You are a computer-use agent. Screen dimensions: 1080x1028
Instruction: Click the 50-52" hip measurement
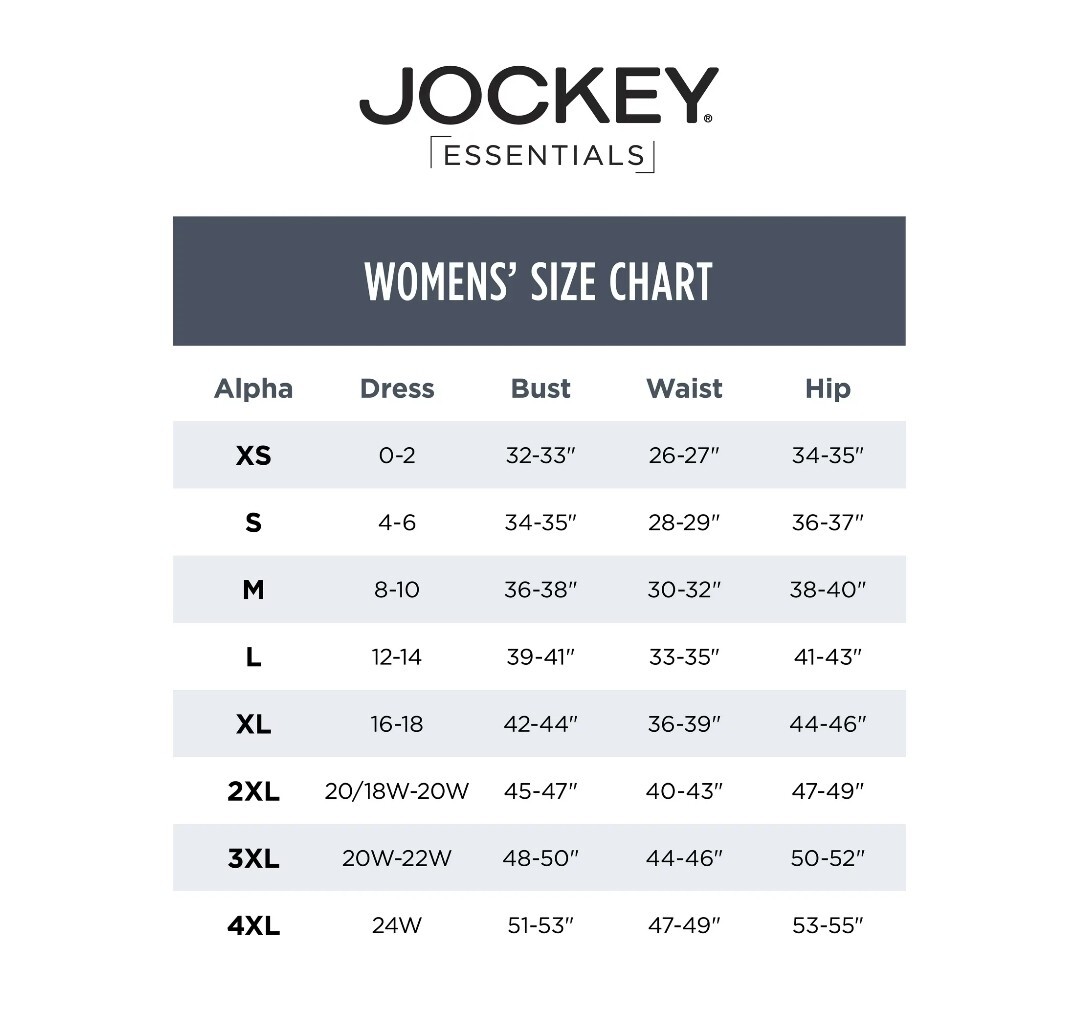pos(828,858)
